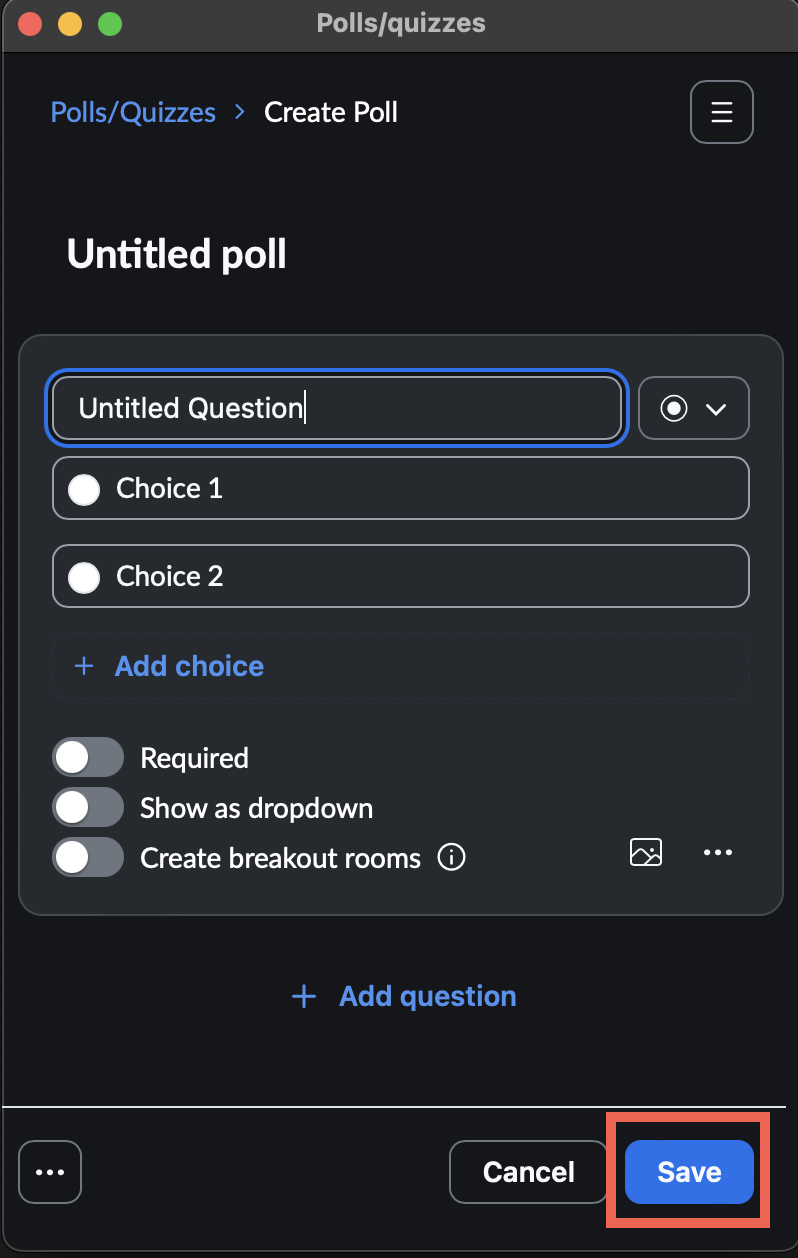The image size is (798, 1258).
Task: Click the plus icon on Add choice
Action: click(83, 666)
